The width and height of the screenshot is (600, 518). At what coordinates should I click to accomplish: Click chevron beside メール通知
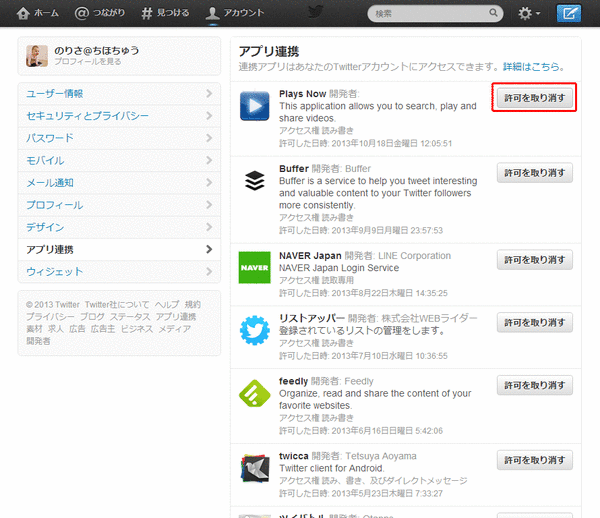tap(209, 182)
